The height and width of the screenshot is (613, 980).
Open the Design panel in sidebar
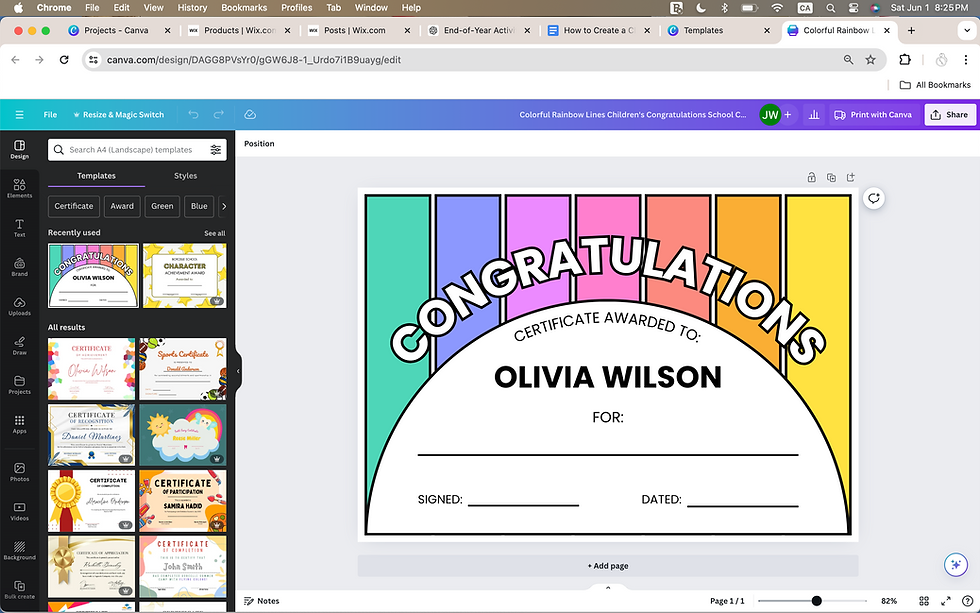[x=19, y=149]
